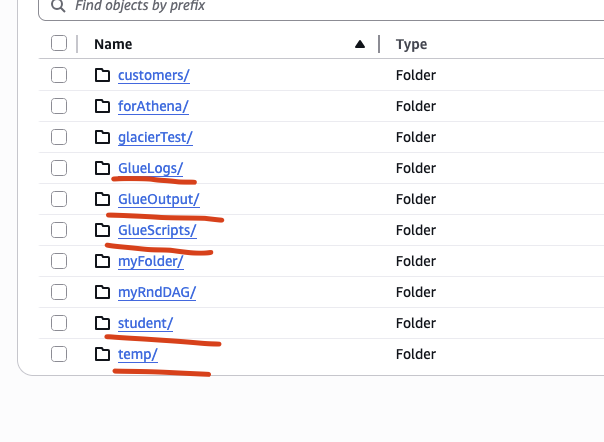The height and width of the screenshot is (442, 604).
Task: Check the box for GlueScripts/ row
Action: (59, 230)
